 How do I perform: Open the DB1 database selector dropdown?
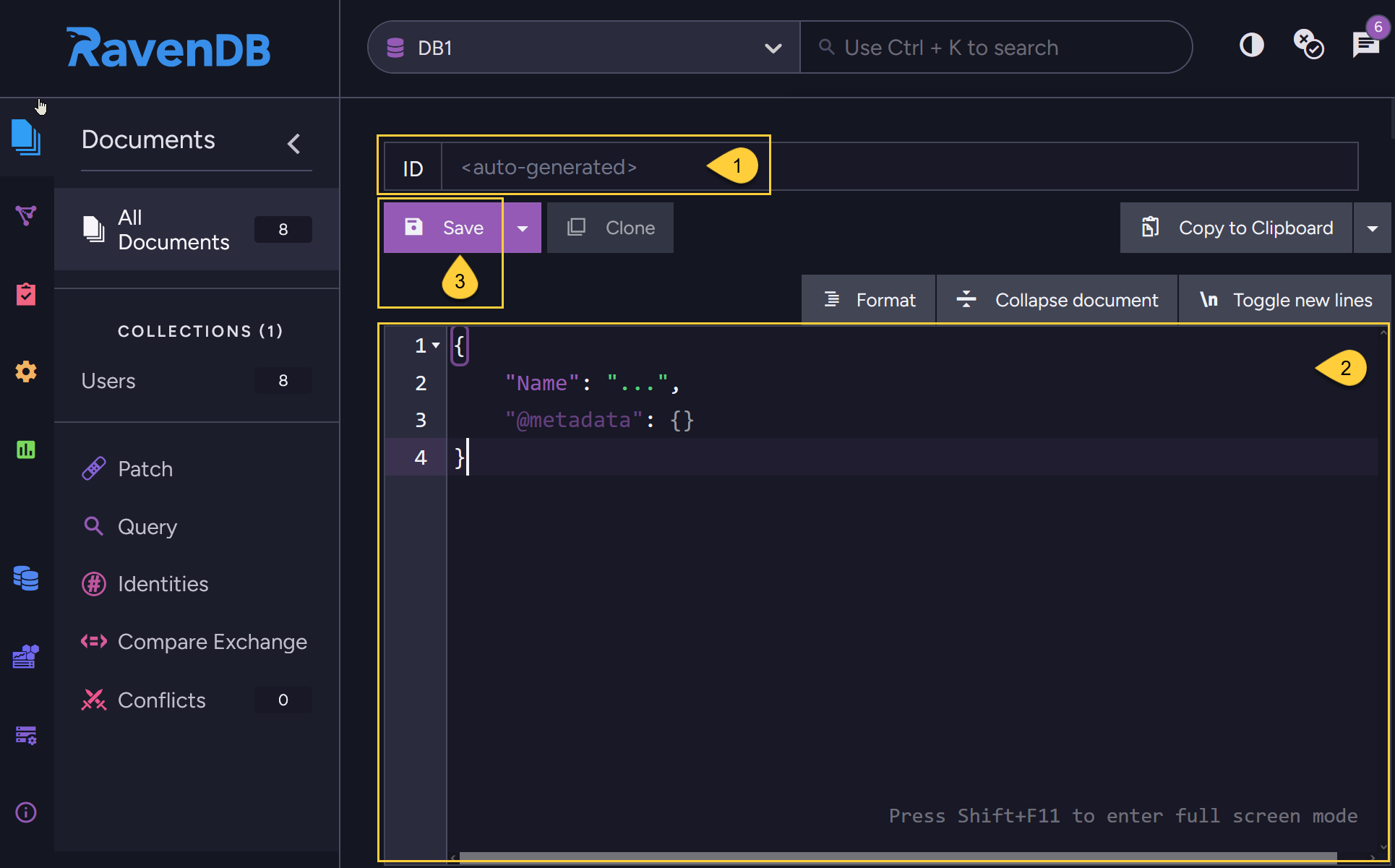[x=584, y=47]
